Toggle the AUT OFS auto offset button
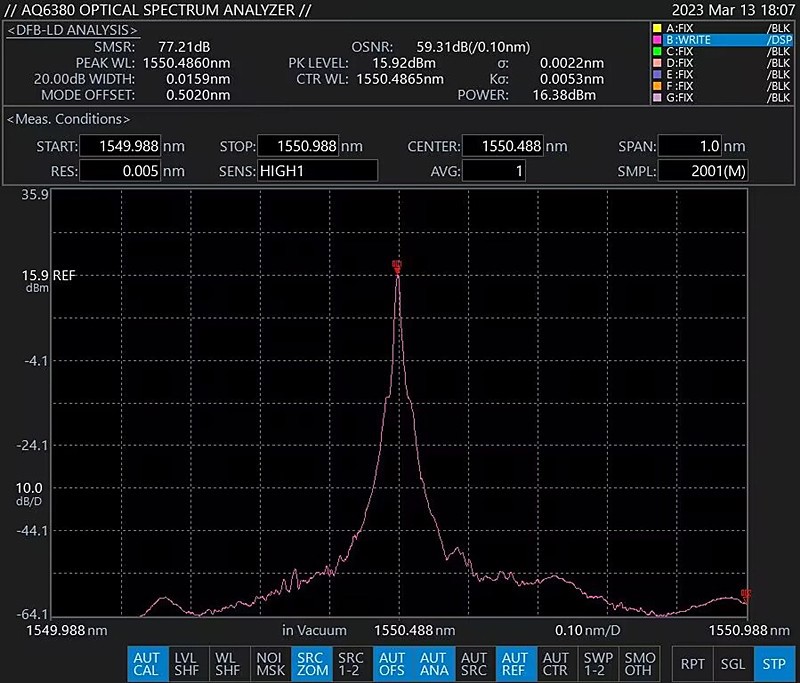800x683 pixels. point(391,663)
